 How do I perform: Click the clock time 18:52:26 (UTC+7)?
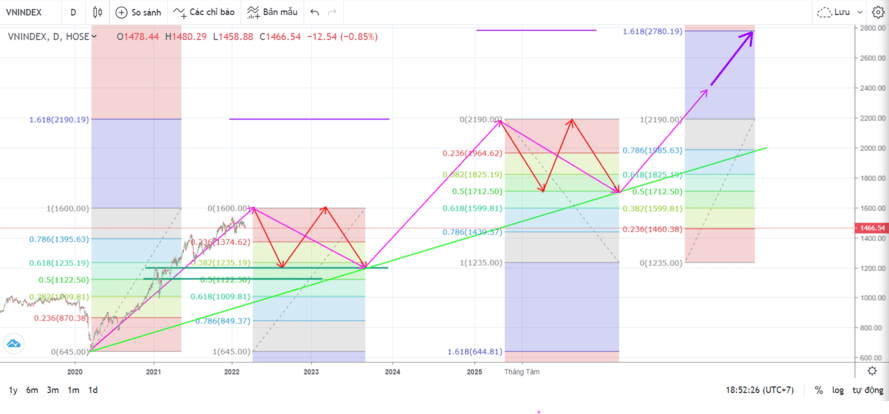click(762, 390)
